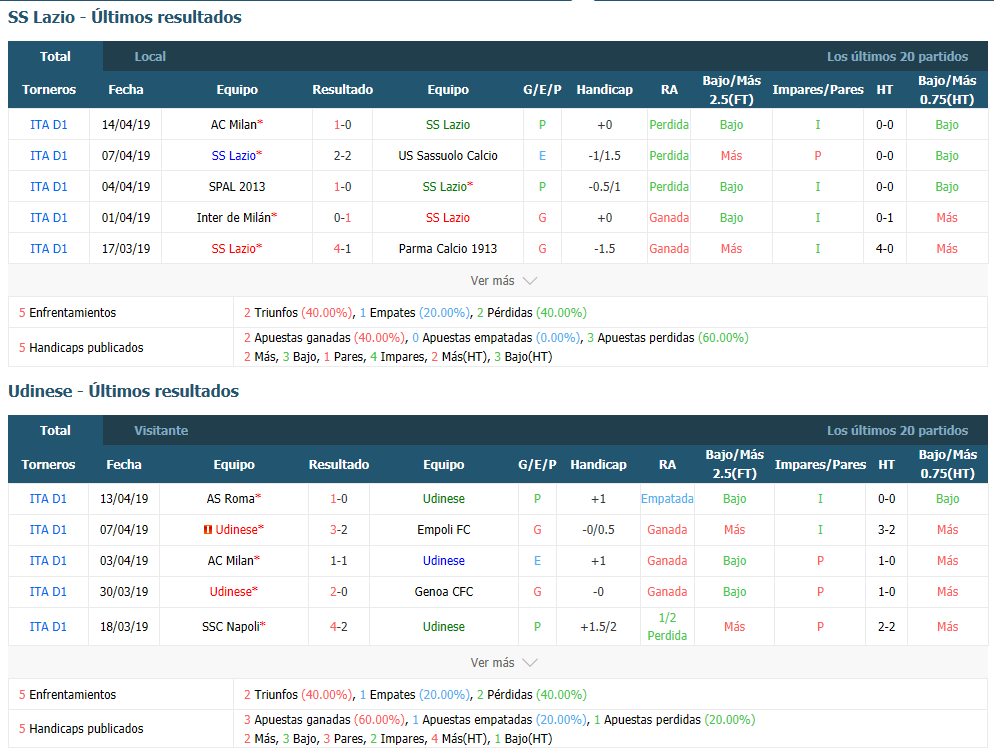The height and width of the screenshot is (755, 994).
Task: Click Empoli FC team name
Action: pyautogui.click(x=444, y=530)
